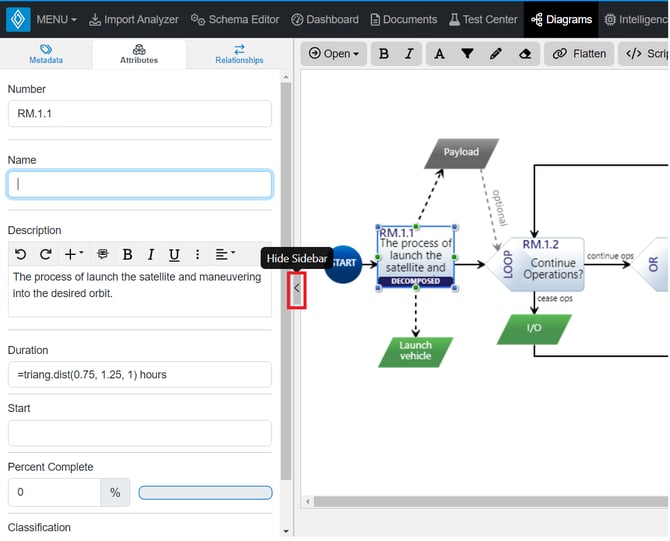Open the vertical dots more options in Description toolbar

coord(198,255)
